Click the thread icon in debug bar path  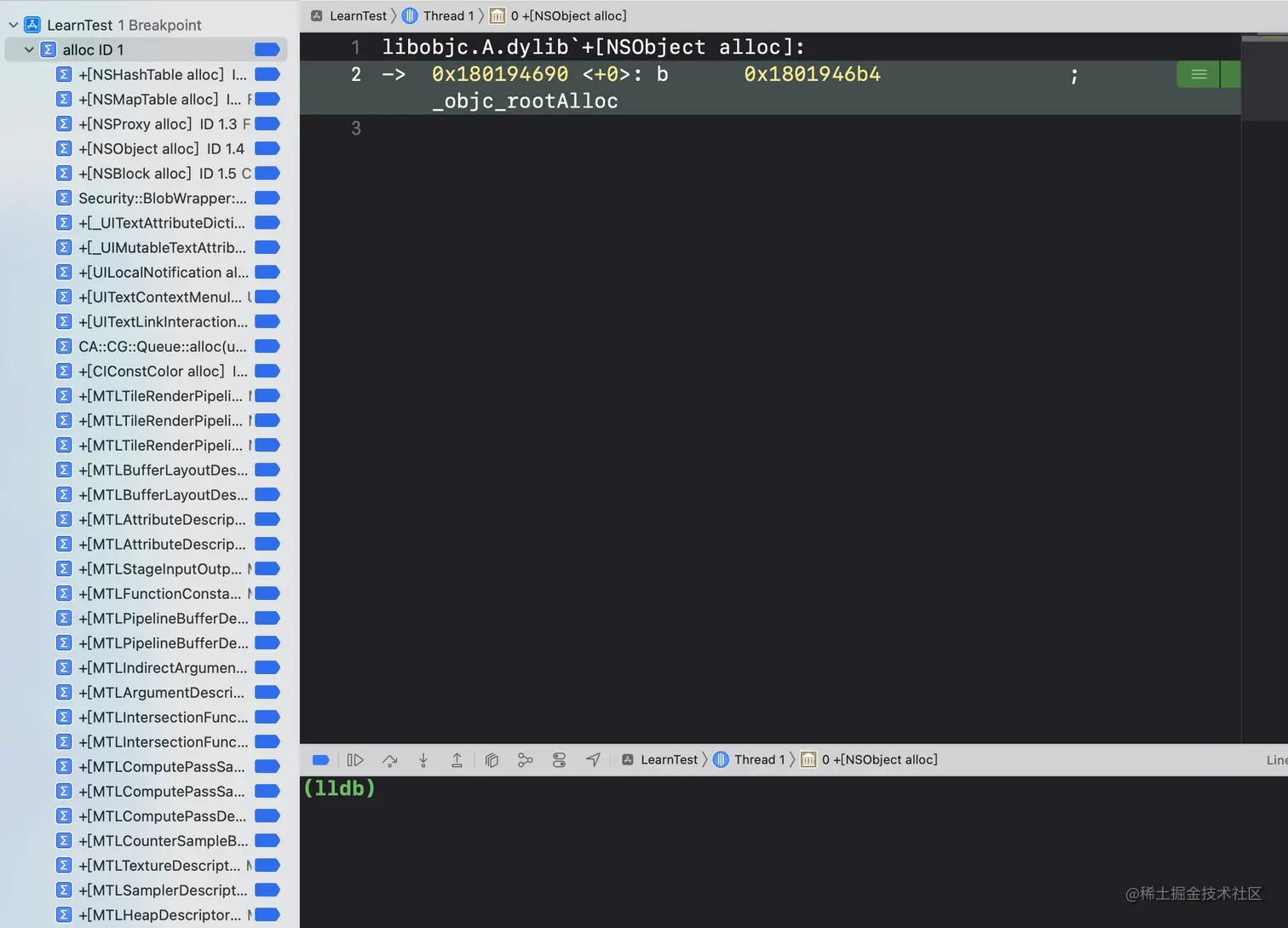coord(721,759)
